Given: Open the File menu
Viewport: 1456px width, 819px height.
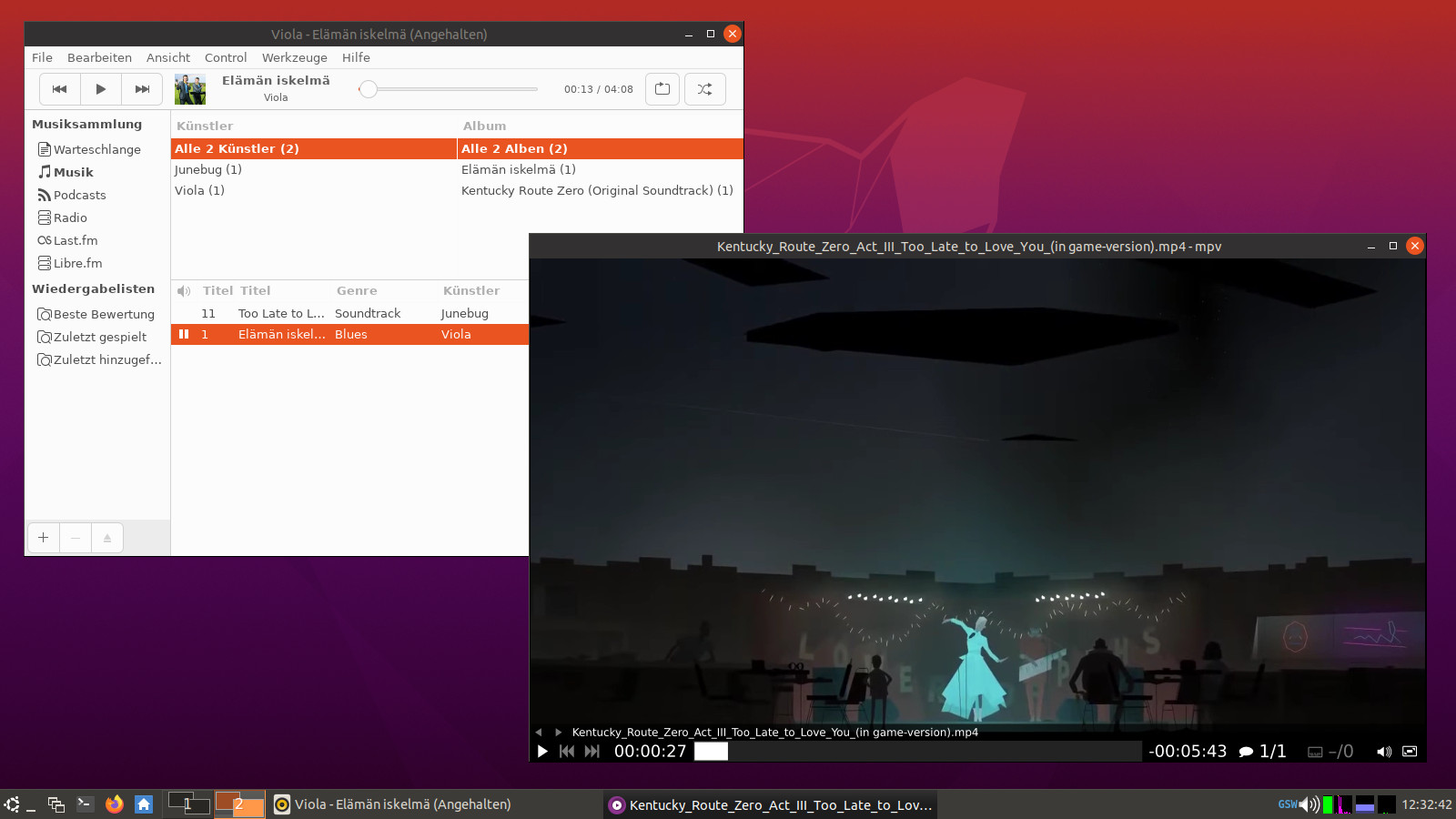Looking at the screenshot, I should pyautogui.click(x=42, y=57).
